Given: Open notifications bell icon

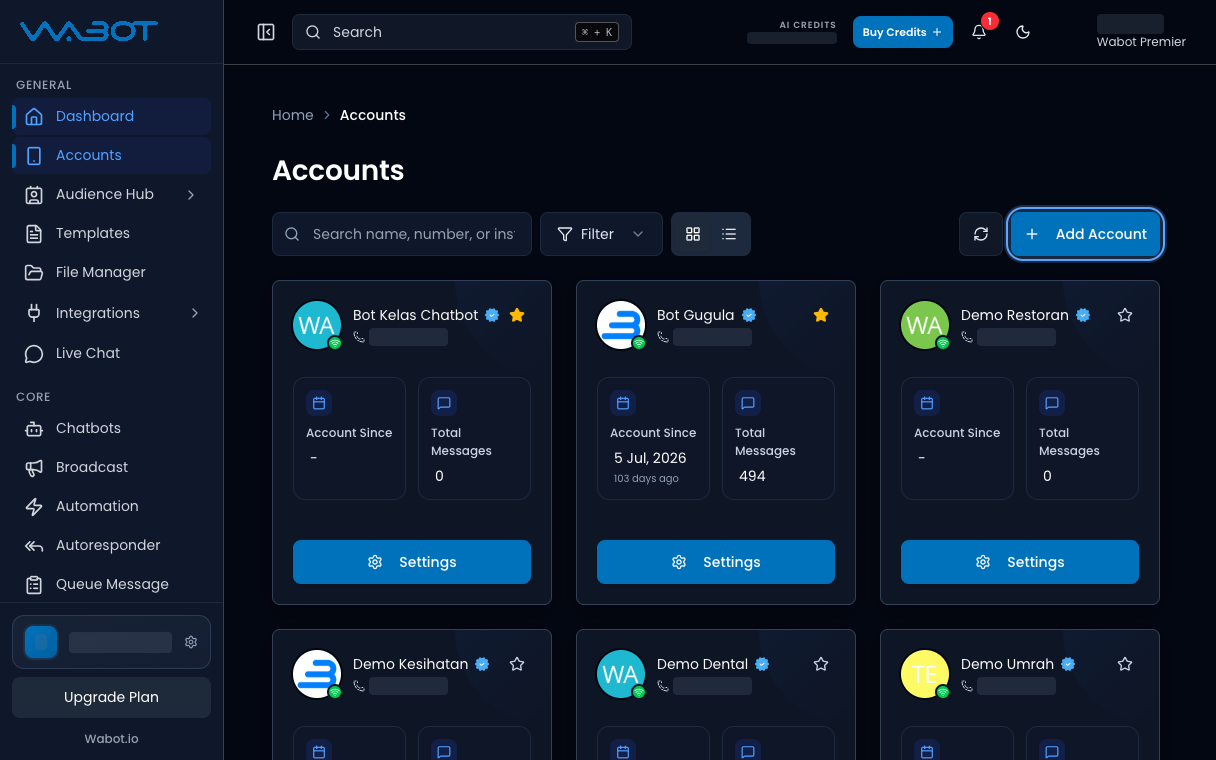Looking at the screenshot, I should coord(979,32).
